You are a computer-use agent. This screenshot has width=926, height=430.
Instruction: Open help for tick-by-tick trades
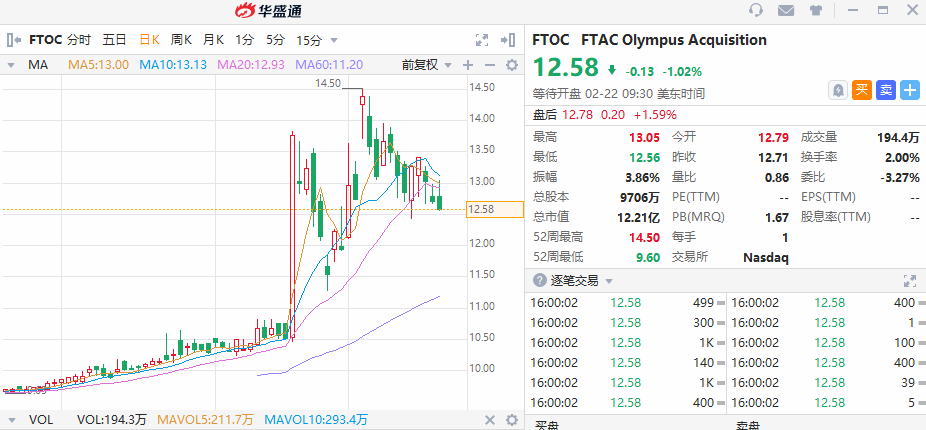point(539,281)
